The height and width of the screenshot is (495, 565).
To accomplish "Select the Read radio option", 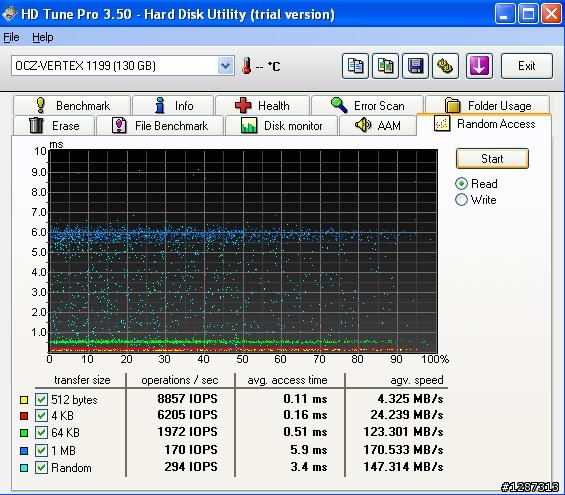I will 476,184.
